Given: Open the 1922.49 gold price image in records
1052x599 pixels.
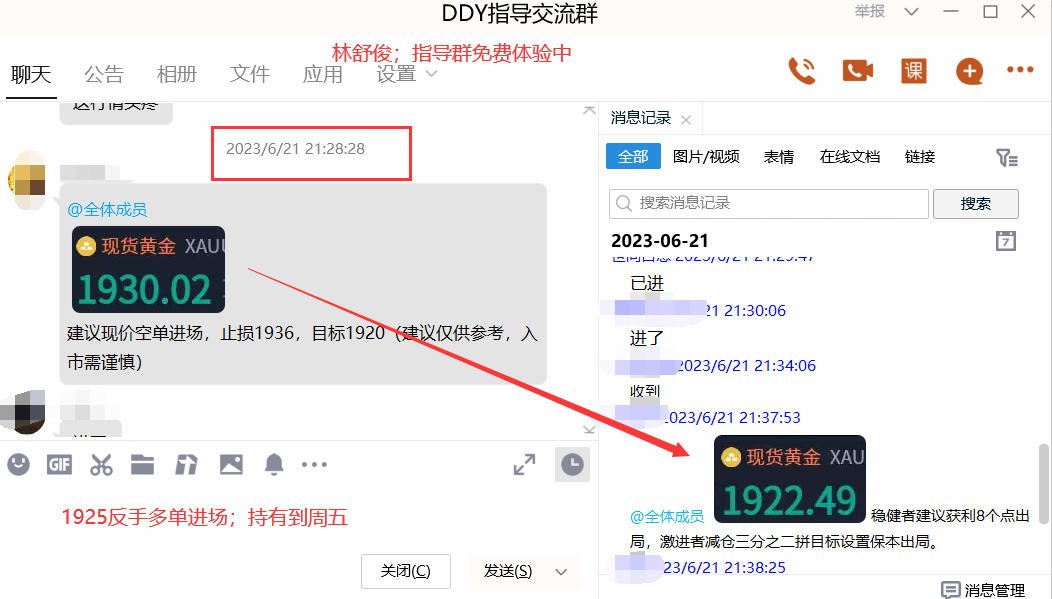Looking at the screenshot, I should tap(790, 479).
